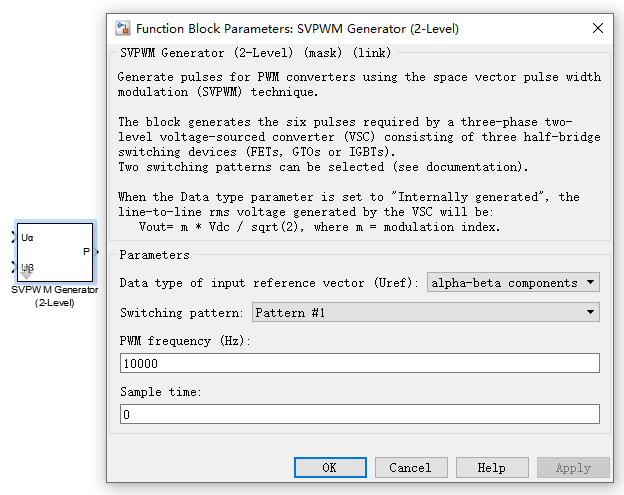
Task: Click the Switching pattern label
Action: pos(183,313)
